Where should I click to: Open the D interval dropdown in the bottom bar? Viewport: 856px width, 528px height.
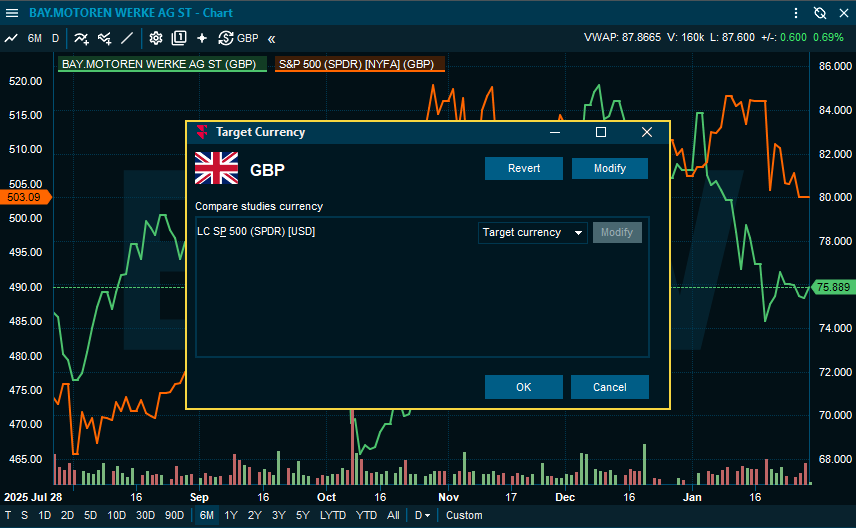(x=422, y=516)
